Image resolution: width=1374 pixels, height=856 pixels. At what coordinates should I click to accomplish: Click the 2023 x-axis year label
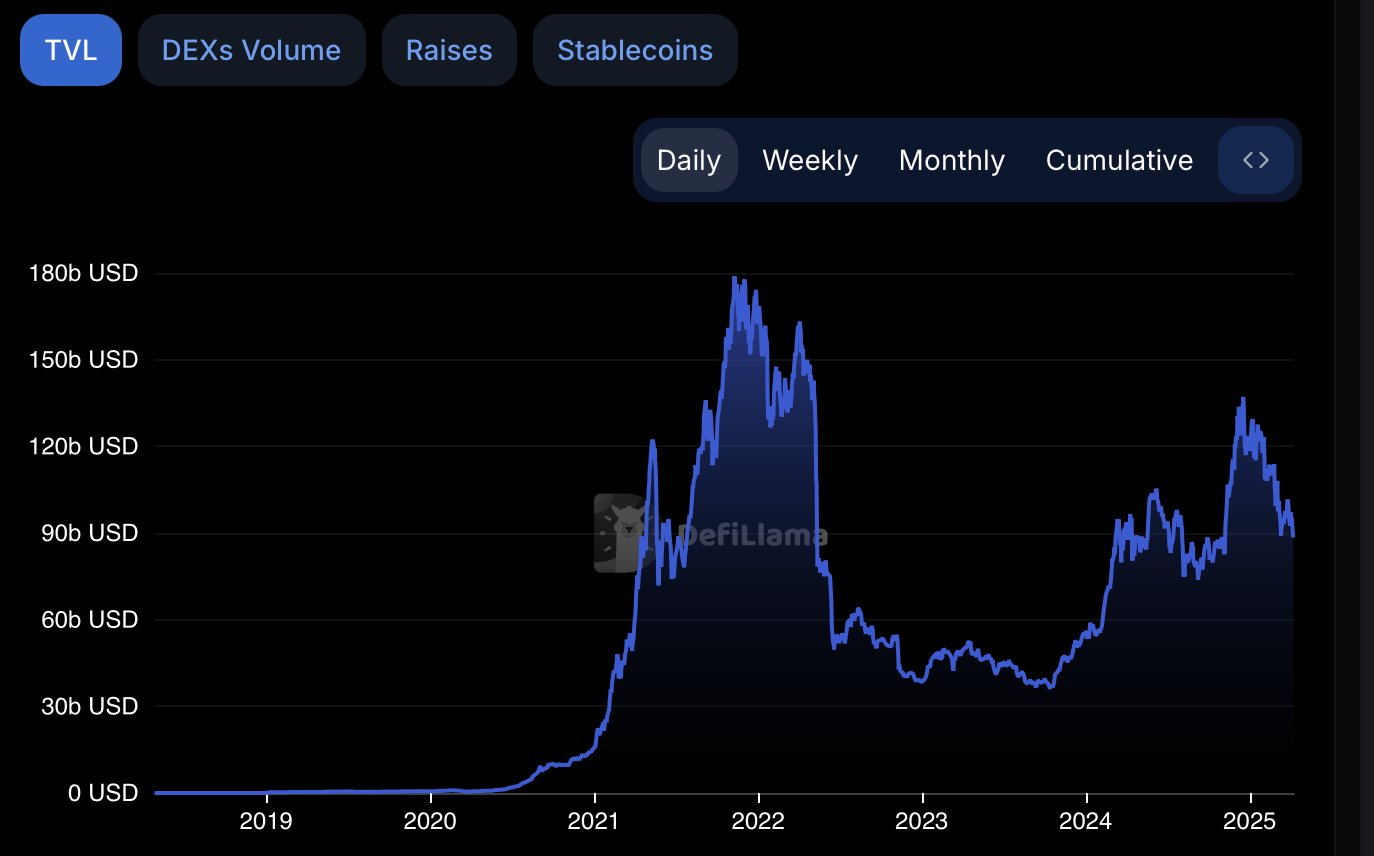922,822
